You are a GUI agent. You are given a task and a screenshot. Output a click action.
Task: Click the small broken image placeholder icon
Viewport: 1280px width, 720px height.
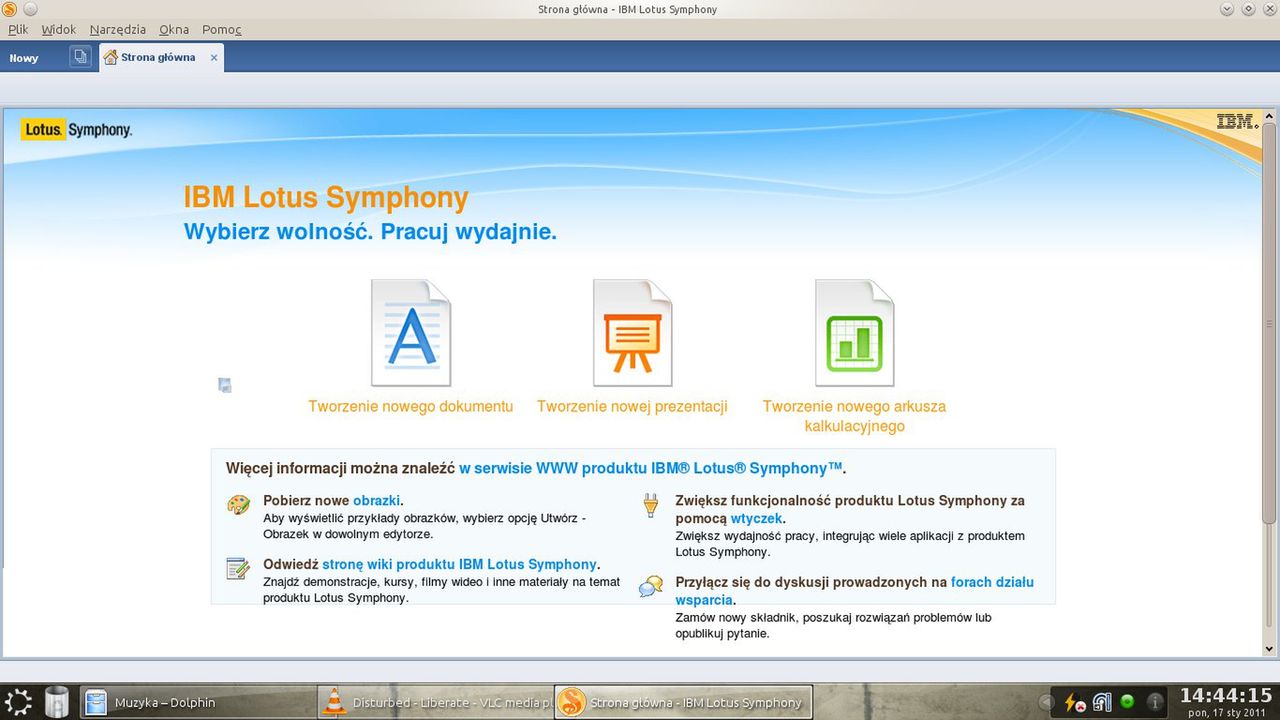[x=225, y=385]
